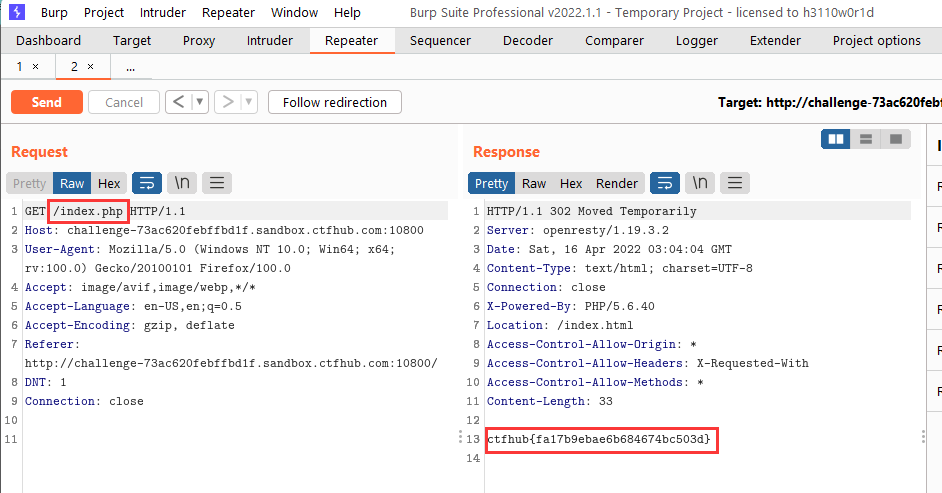Close Repeater request tab 2
The width and height of the screenshot is (942, 493).
(x=91, y=67)
